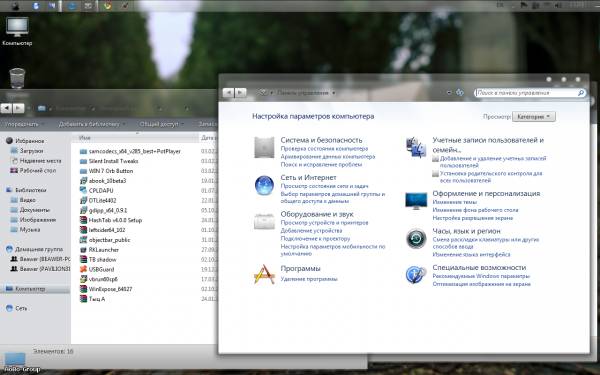Open the Корзина recycle bin desktop icon

pyautogui.click(x=17, y=78)
